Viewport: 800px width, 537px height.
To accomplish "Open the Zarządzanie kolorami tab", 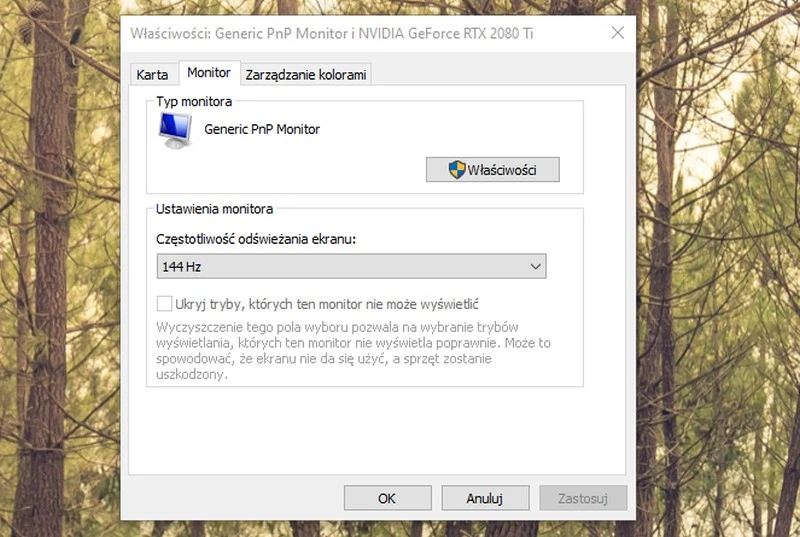I will coord(306,75).
